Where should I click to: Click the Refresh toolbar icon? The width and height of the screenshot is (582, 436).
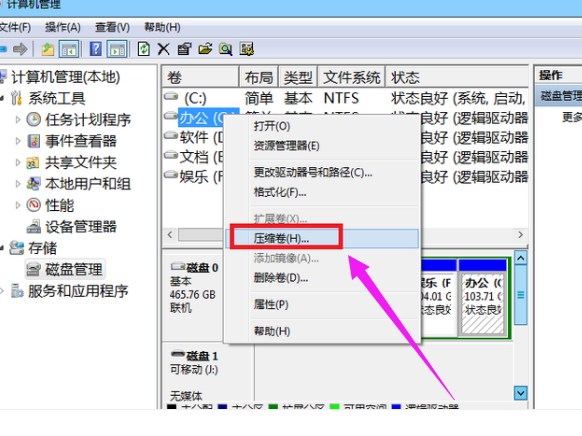[x=144, y=49]
